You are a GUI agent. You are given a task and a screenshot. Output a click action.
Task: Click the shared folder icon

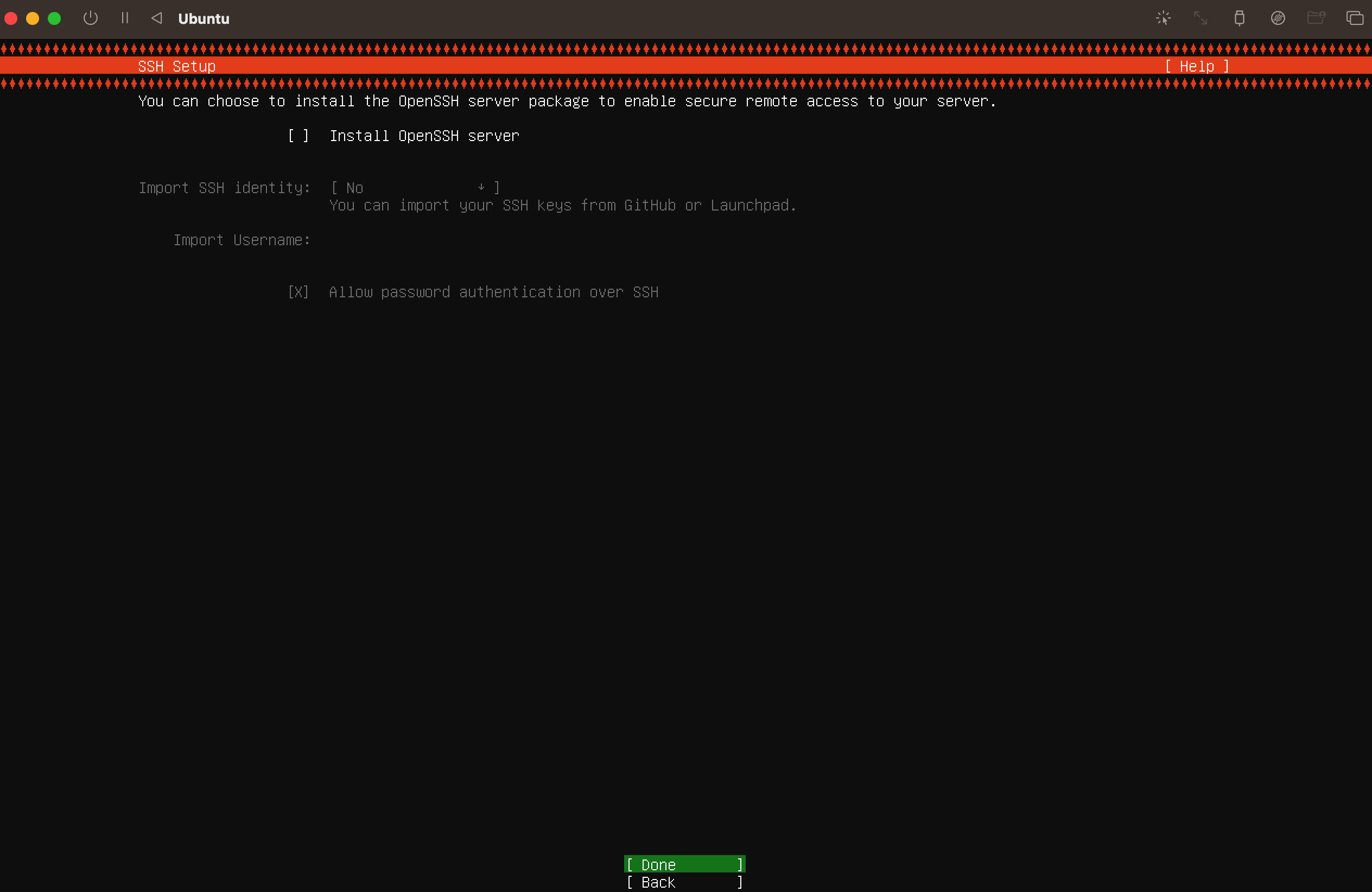[x=1316, y=18]
